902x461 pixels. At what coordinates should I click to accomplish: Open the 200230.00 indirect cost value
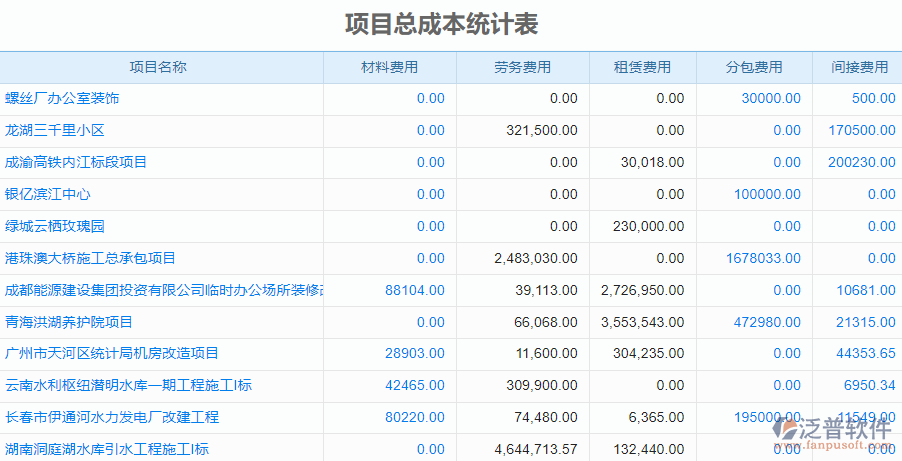point(861,162)
